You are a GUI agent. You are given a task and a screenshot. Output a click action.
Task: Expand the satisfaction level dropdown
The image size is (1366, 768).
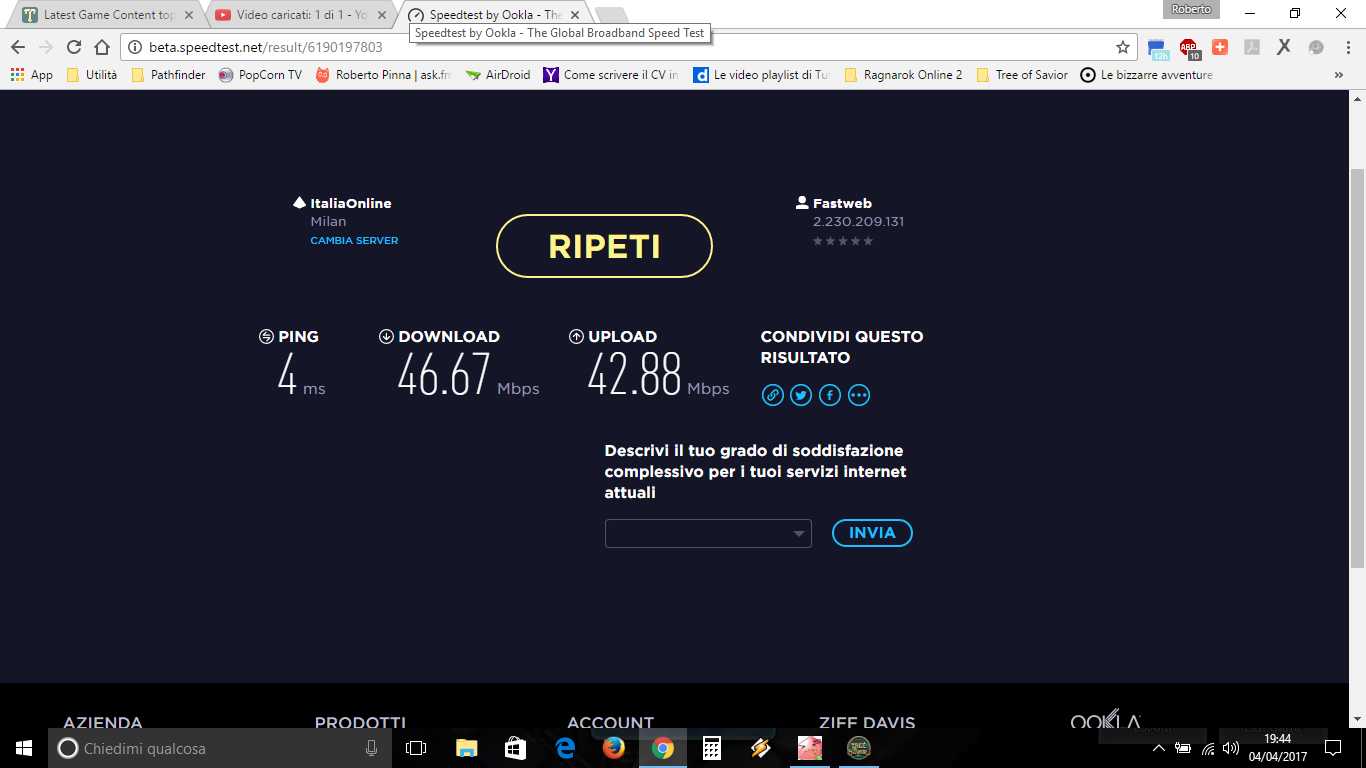pyautogui.click(x=707, y=534)
